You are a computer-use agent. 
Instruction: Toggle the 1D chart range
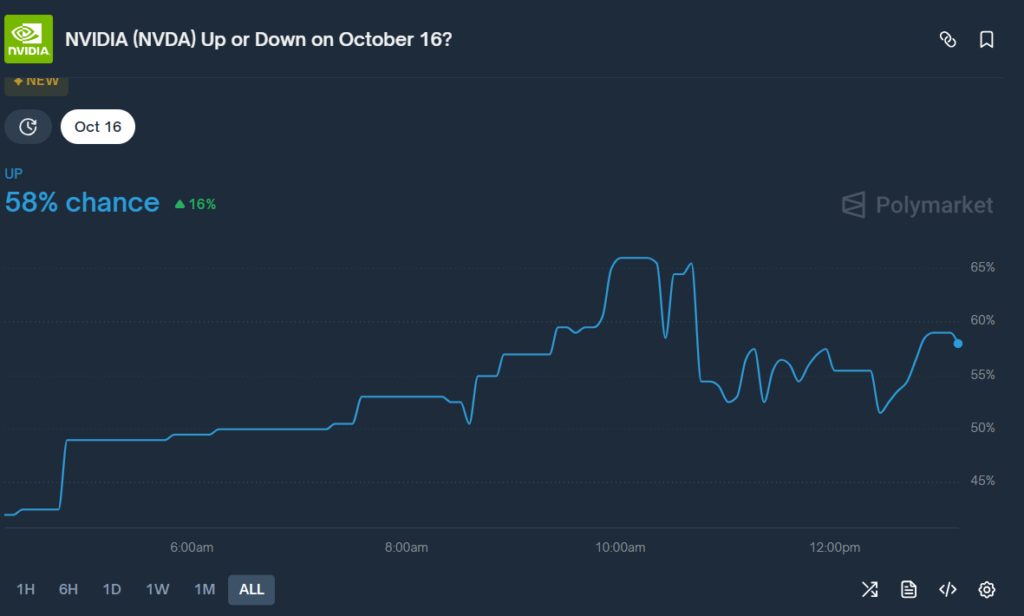point(112,590)
